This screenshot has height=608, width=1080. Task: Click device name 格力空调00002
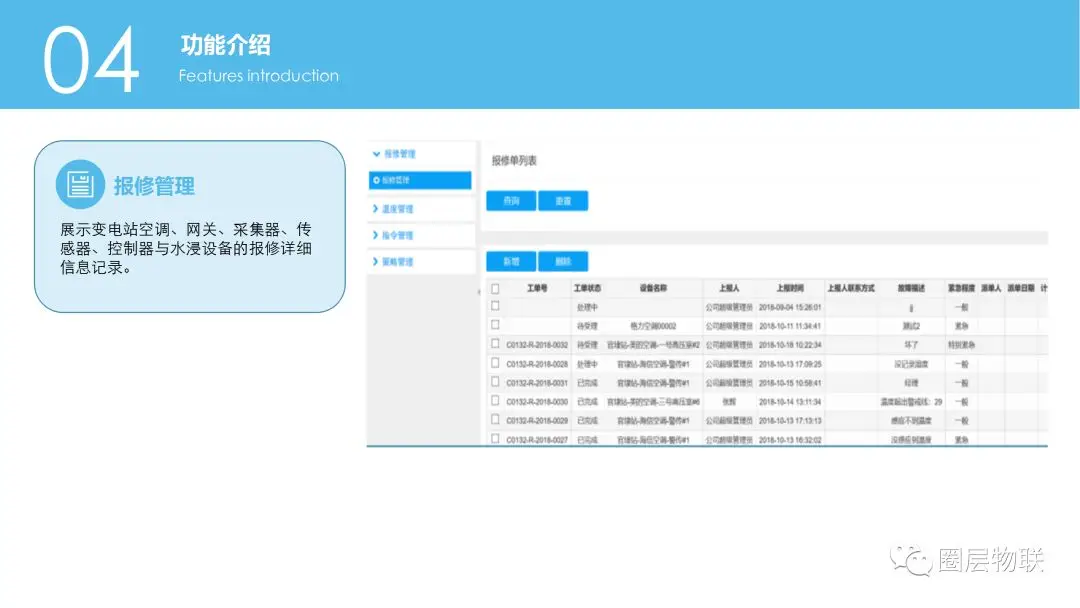[x=653, y=326]
